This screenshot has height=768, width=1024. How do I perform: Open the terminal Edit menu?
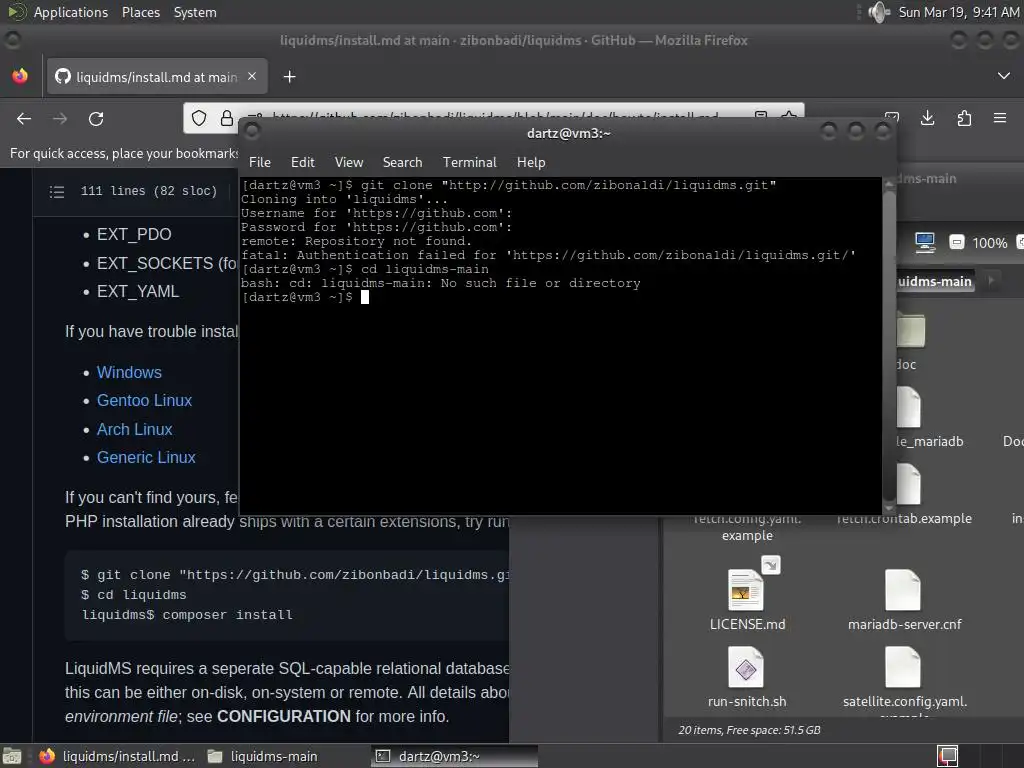click(x=302, y=162)
